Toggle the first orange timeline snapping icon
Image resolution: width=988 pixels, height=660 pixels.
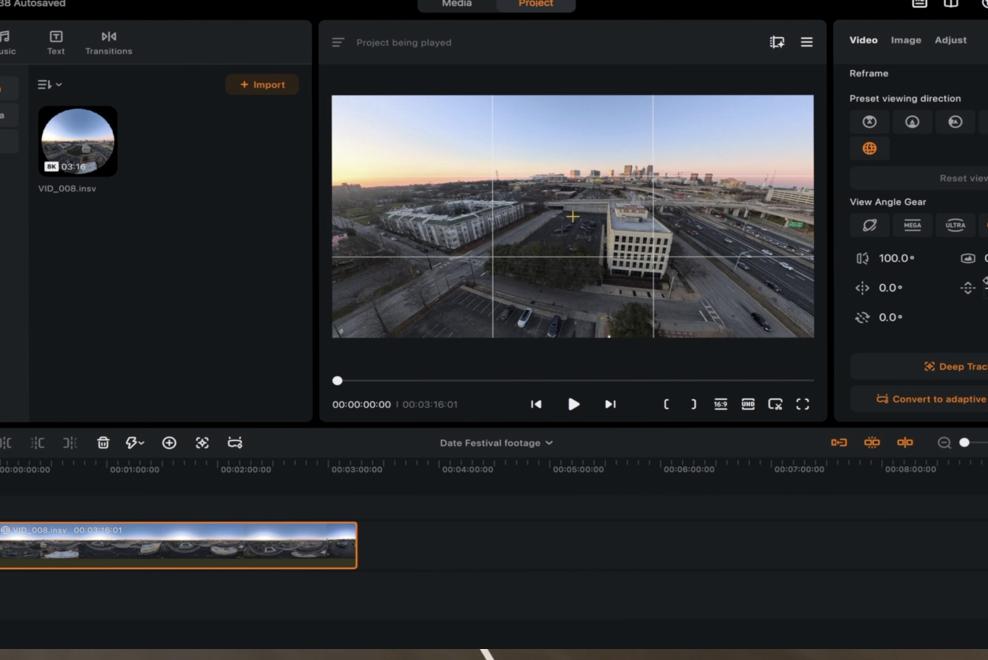click(838, 443)
